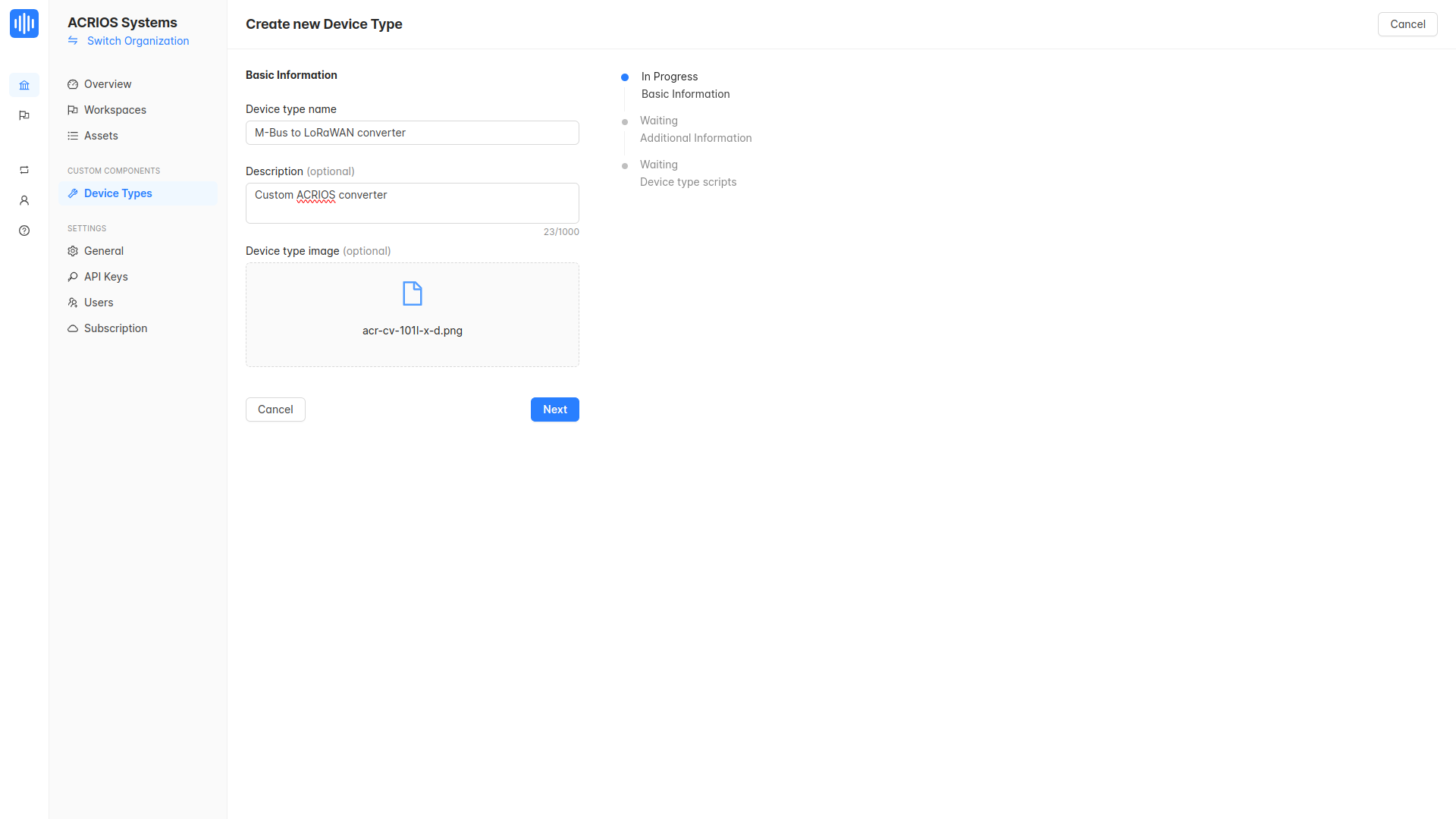Click the Cancel button below the form
This screenshot has width=1456, height=819.
coord(275,409)
